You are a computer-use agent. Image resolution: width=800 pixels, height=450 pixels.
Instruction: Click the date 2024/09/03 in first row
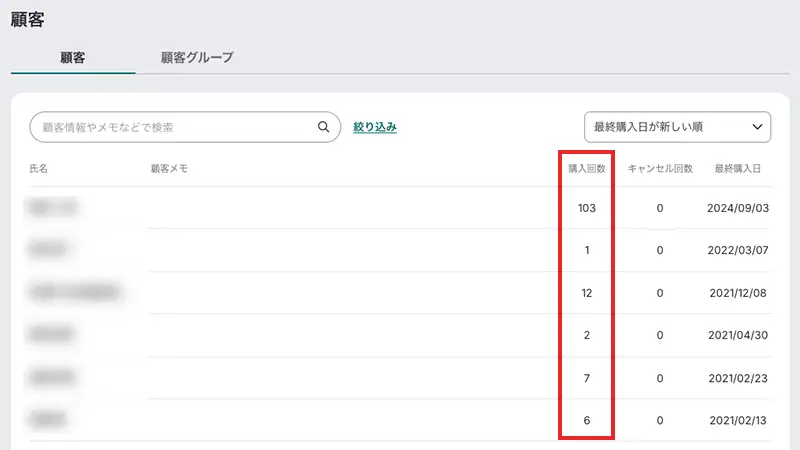(738, 208)
